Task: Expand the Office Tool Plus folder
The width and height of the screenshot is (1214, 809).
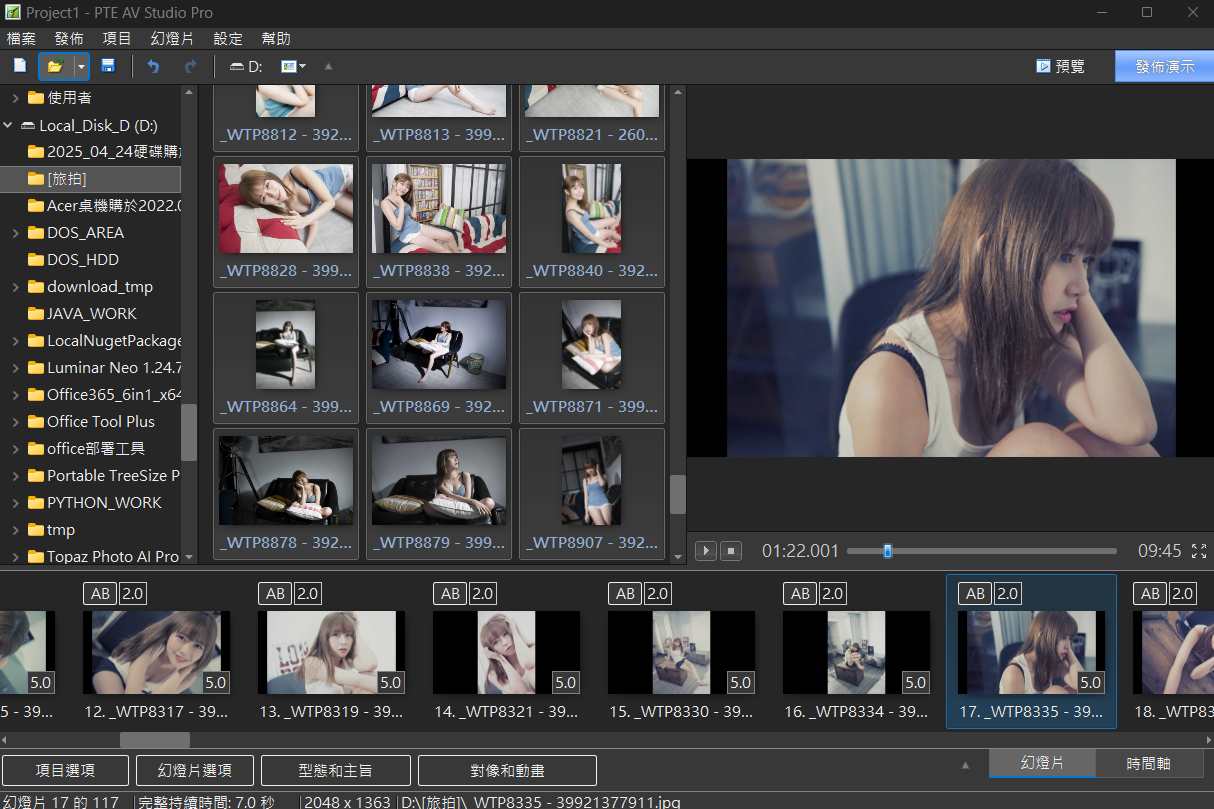Action: click(15, 421)
